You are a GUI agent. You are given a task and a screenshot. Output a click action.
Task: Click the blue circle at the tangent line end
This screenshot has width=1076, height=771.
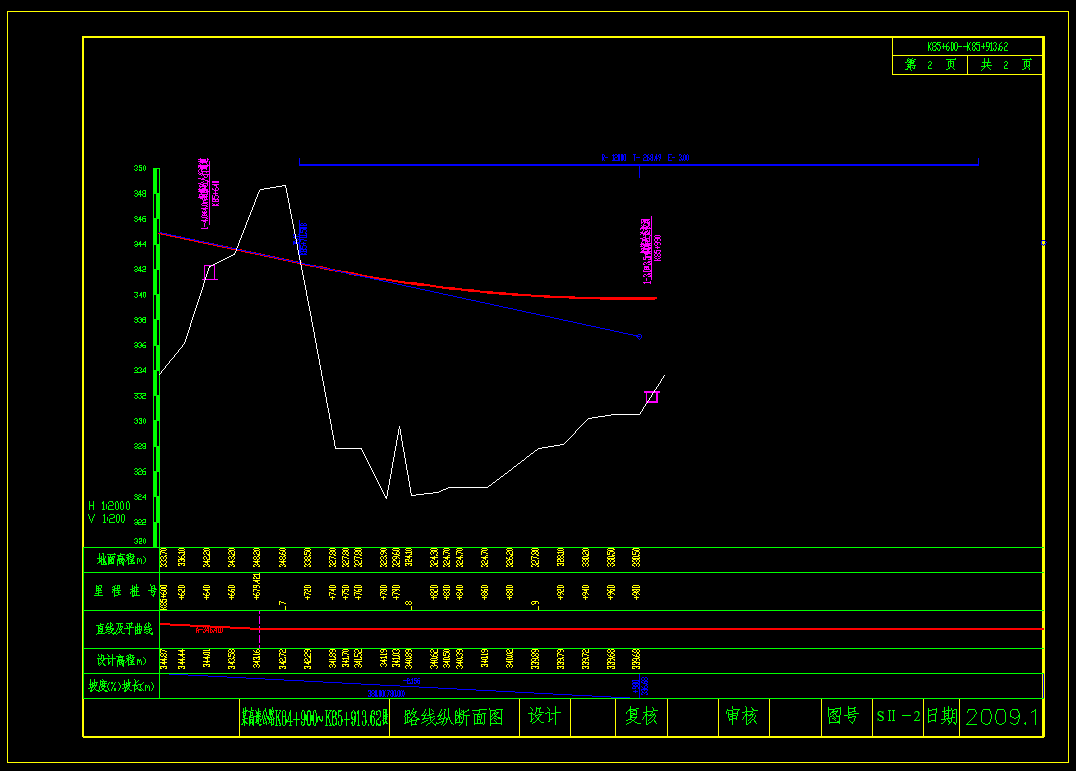coord(639,337)
